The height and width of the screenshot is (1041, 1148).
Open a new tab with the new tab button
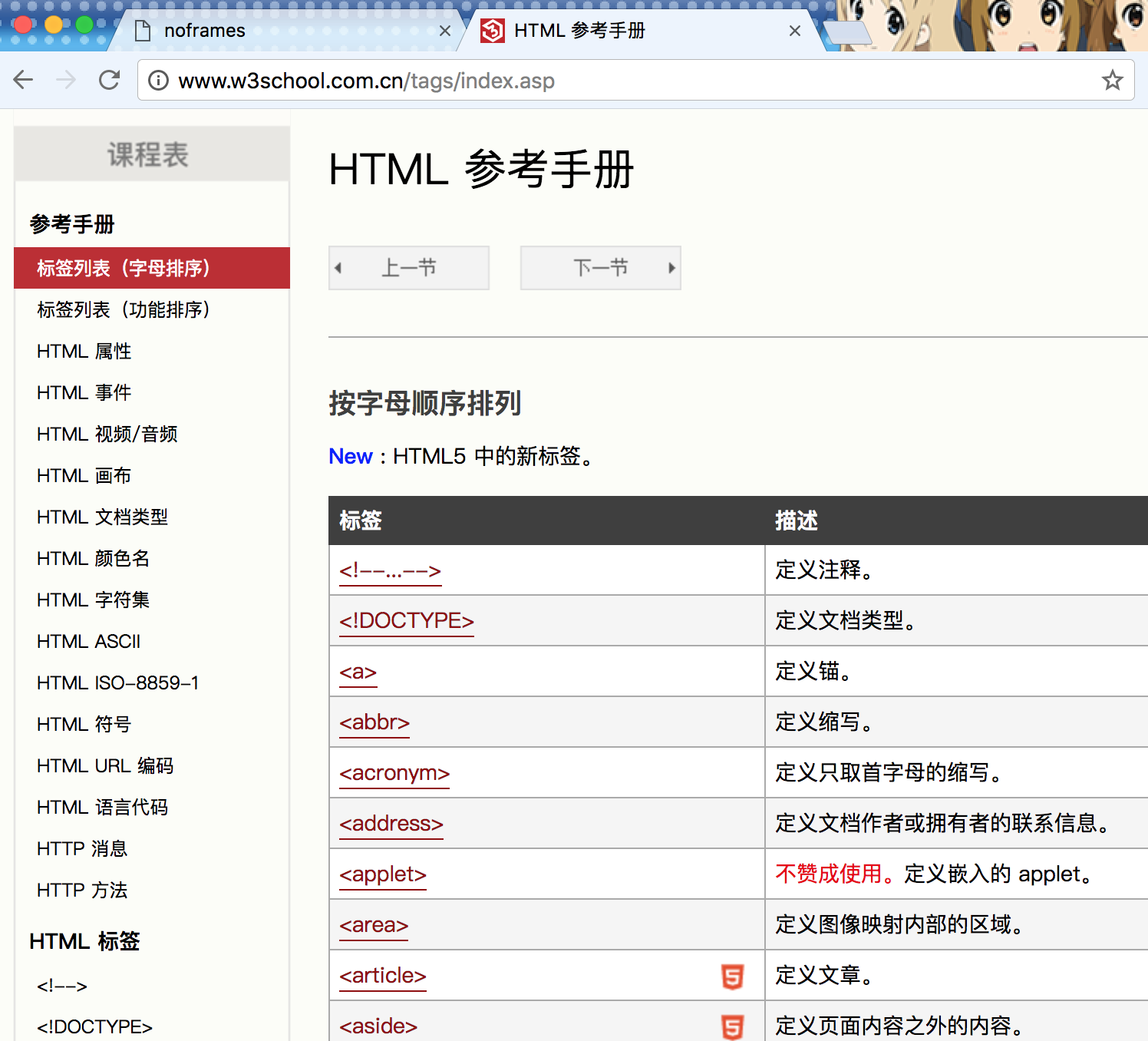click(x=846, y=33)
